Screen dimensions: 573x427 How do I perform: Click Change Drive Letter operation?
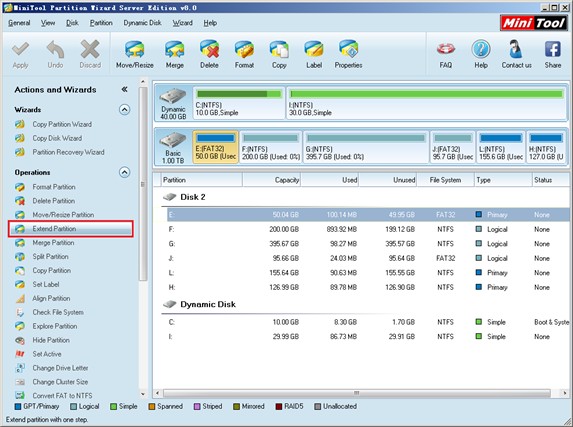(x=60, y=368)
